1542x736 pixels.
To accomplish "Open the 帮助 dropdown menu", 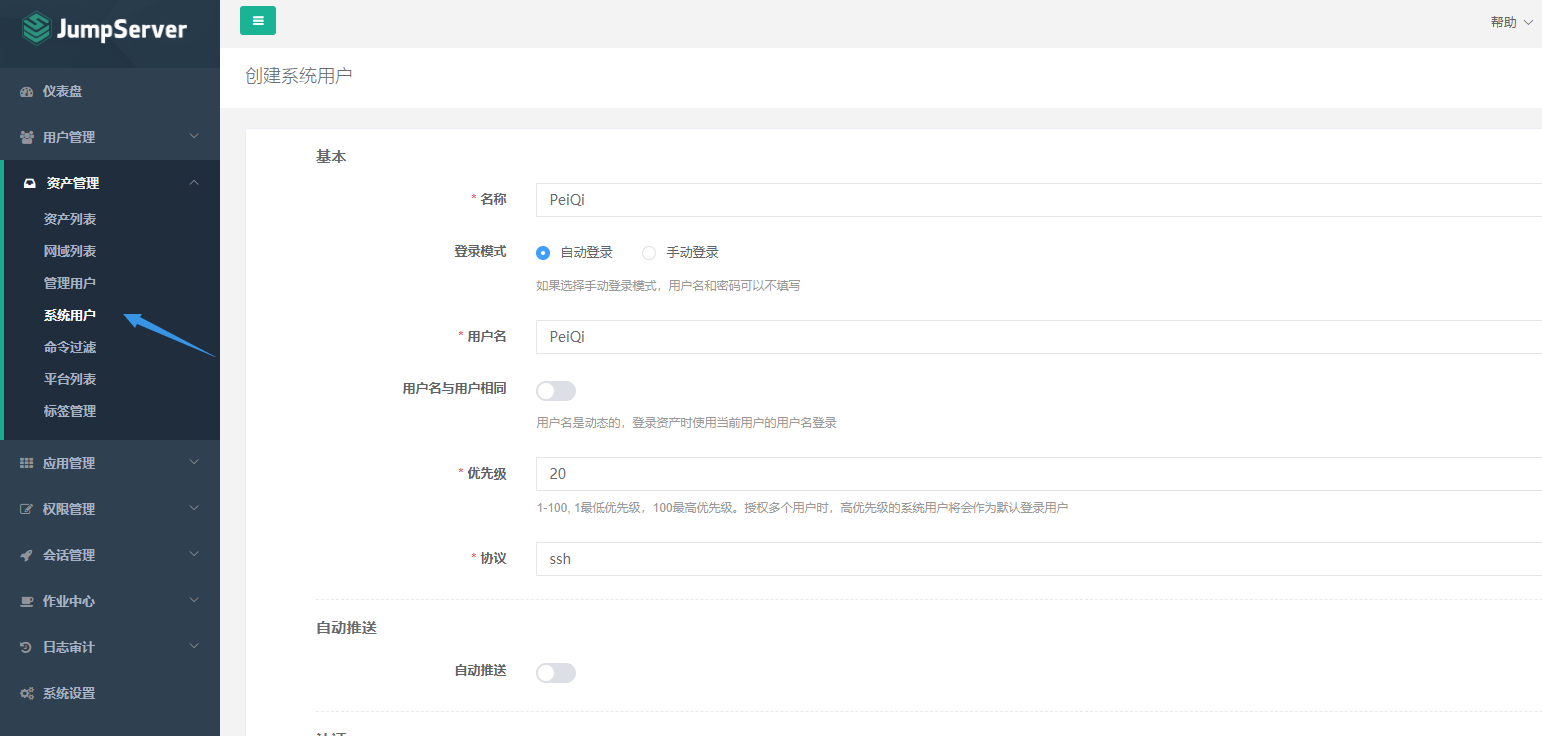I will click(1510, 22).
